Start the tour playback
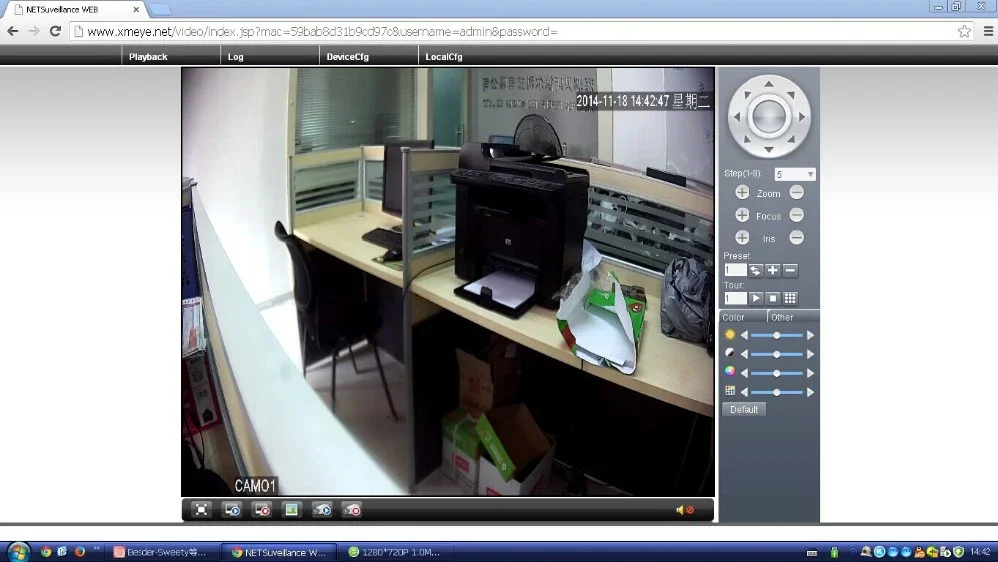 (755, 299)
